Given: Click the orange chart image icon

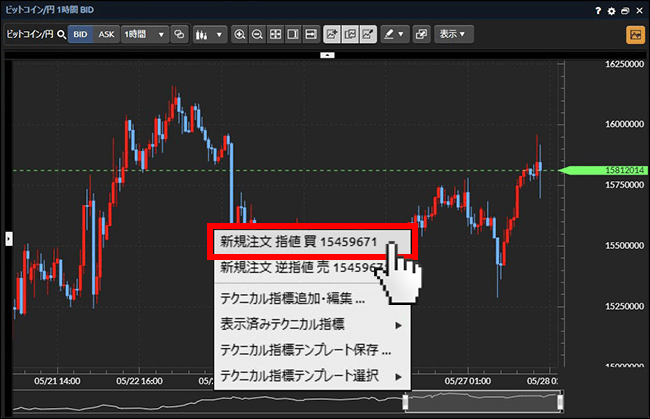Looking at the screenshot, I should (x=634, y=34).
